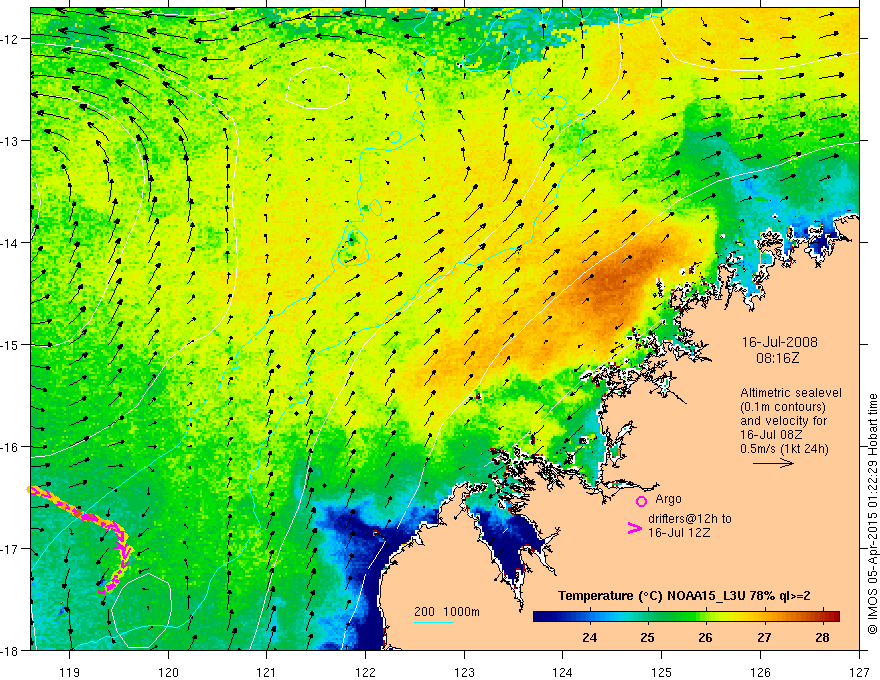Viewport: 880px width, 680px height.
Task: Click the longitude axis label 126
Action: (x=760, y=672)
